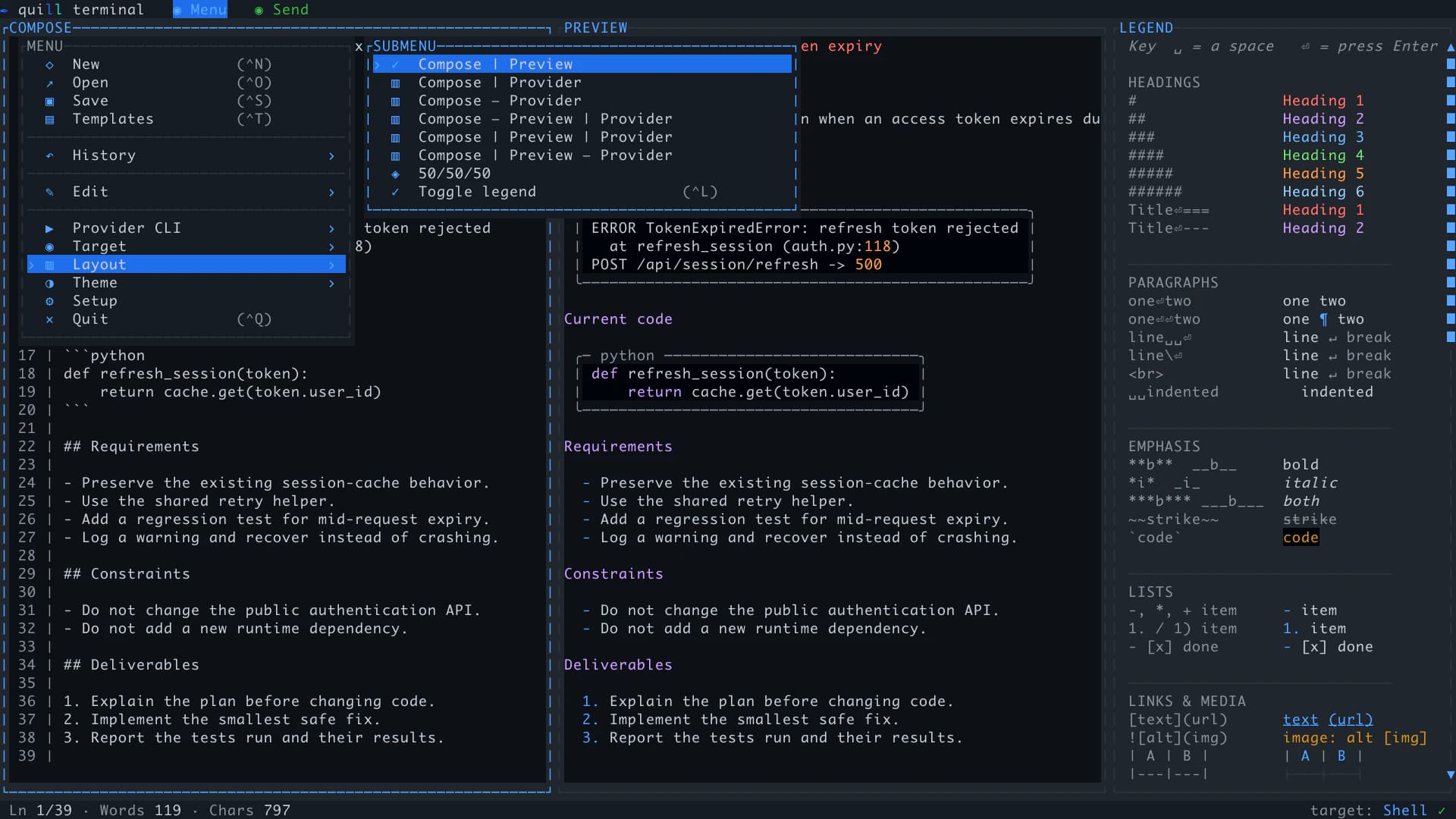Click the (^S) shortcut text

(x=254, y=101)
